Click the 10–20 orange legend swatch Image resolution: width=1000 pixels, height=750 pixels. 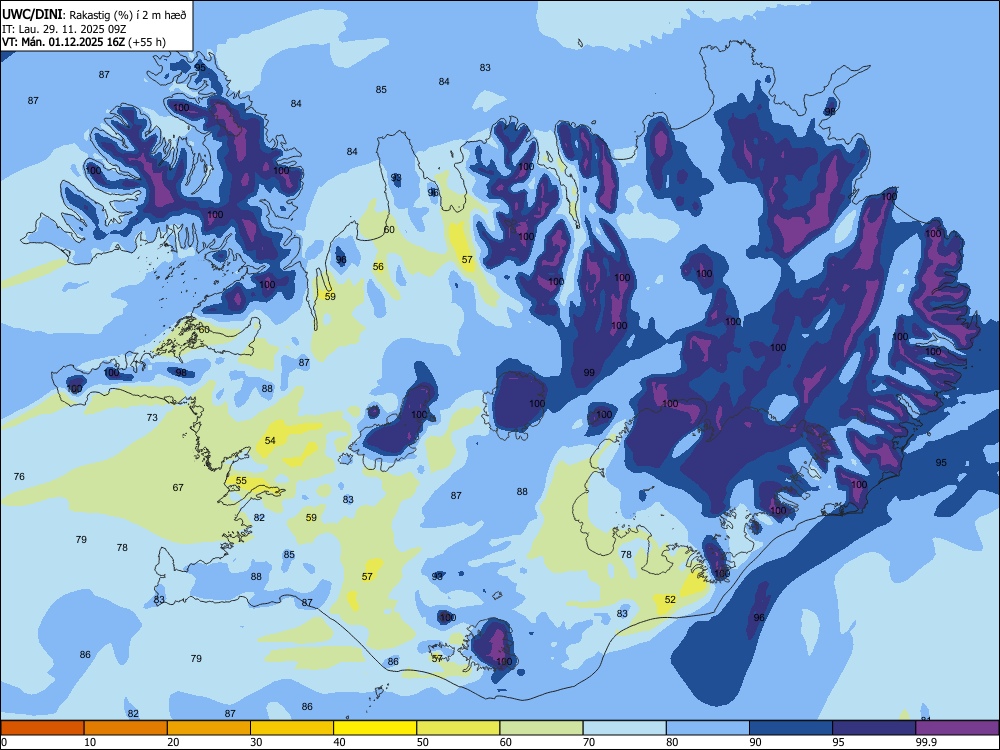(126, 728)
